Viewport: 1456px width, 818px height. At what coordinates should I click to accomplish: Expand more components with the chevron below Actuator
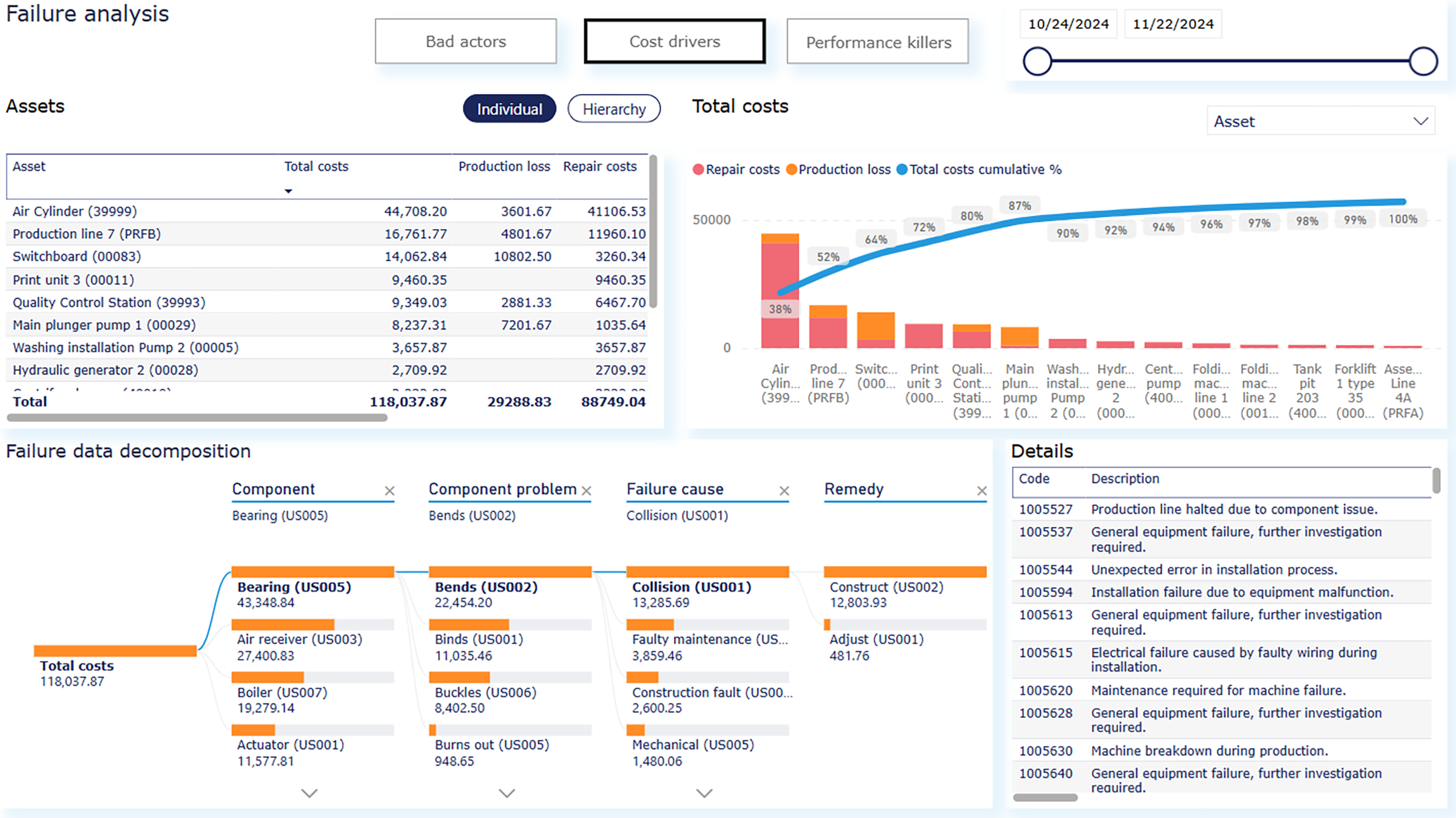(x=309, y=793)
